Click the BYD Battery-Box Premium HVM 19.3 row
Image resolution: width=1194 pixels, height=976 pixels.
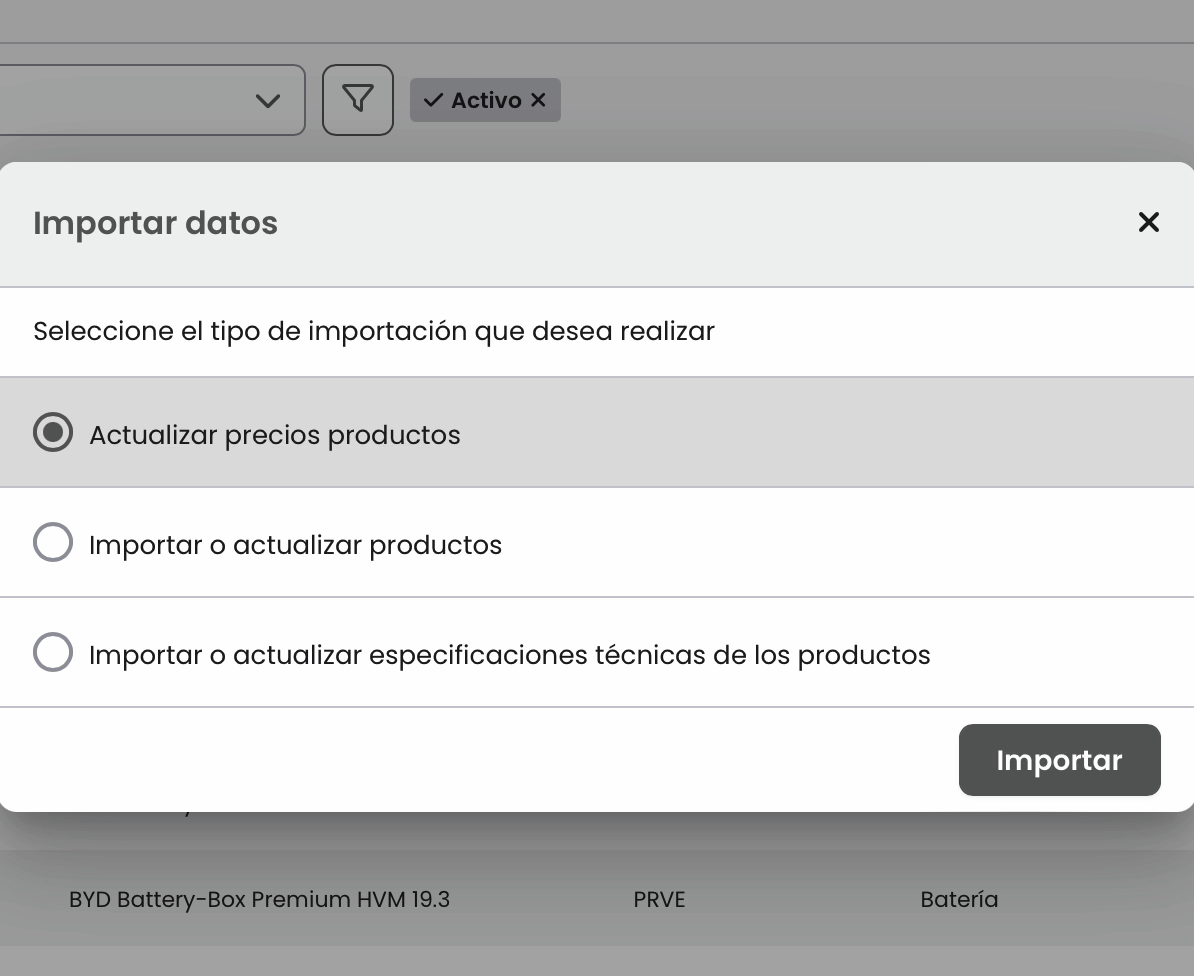[597, 898]
